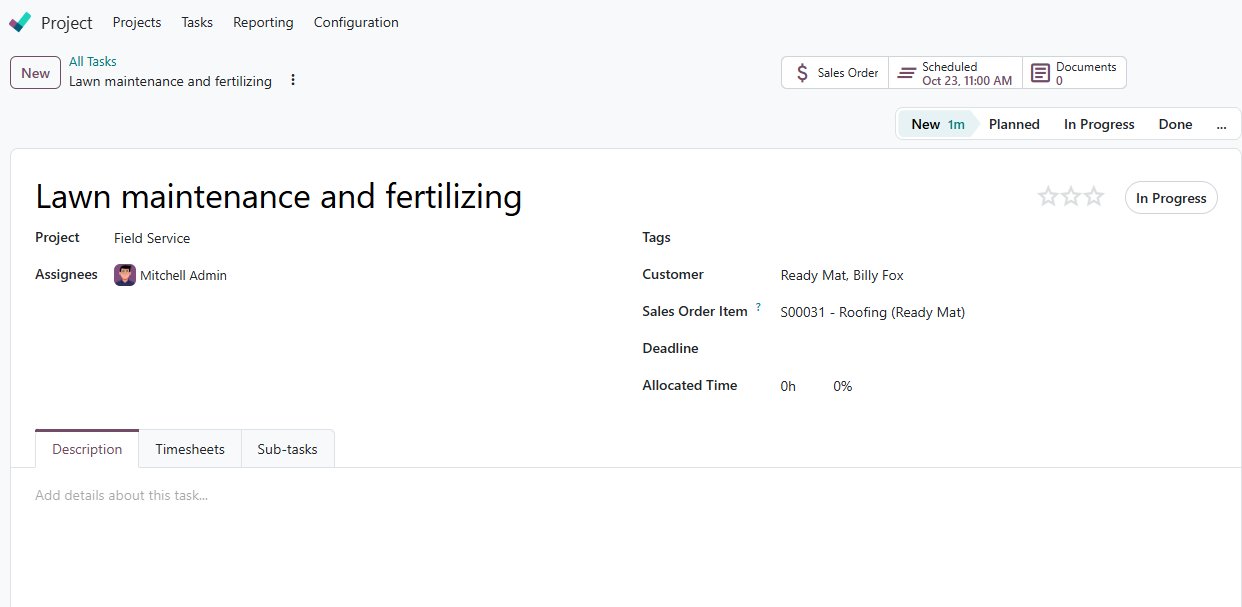Set priority with the first star

pyautogui.click(x=1048, y=197)
